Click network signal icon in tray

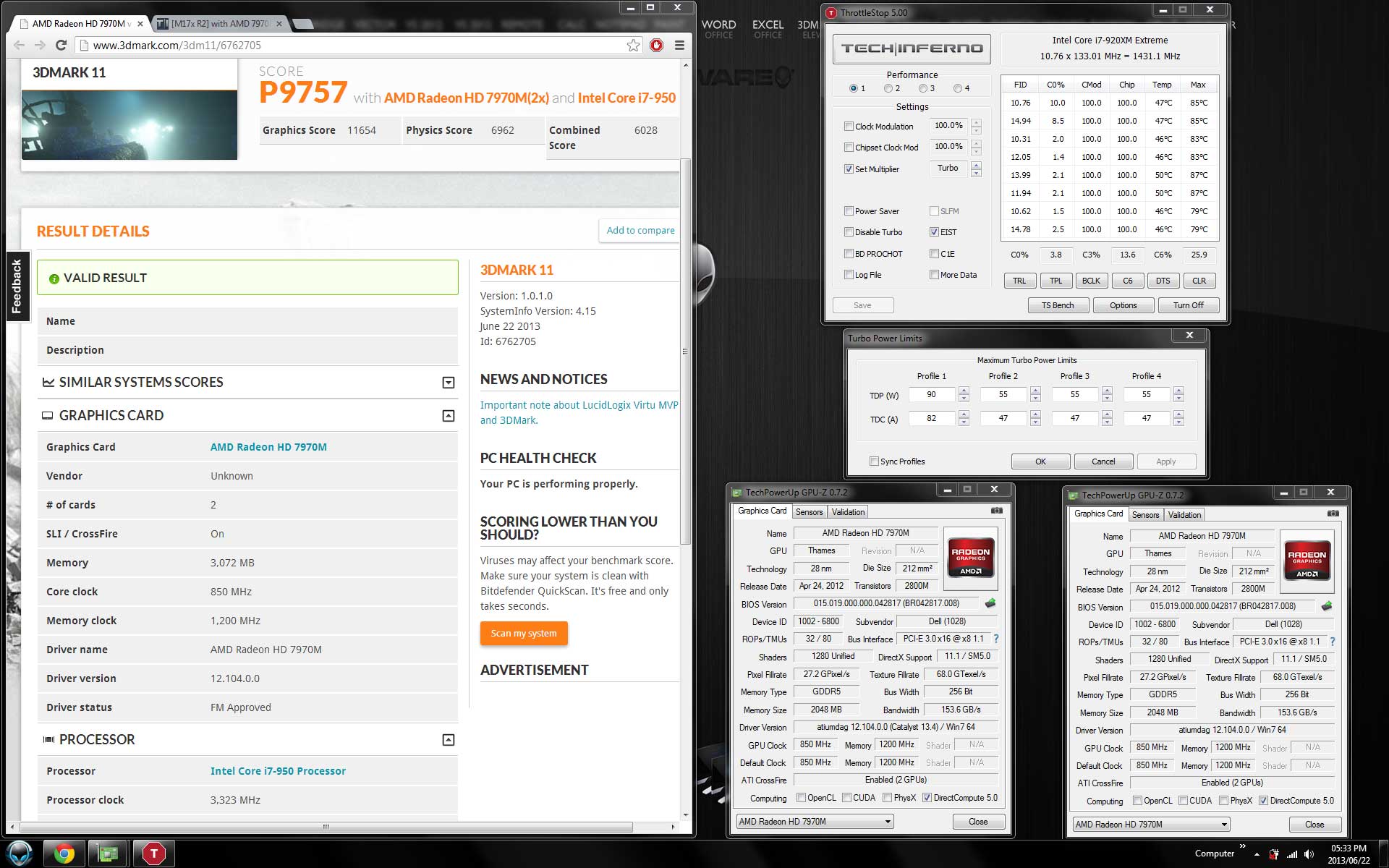pos(1292,854)
